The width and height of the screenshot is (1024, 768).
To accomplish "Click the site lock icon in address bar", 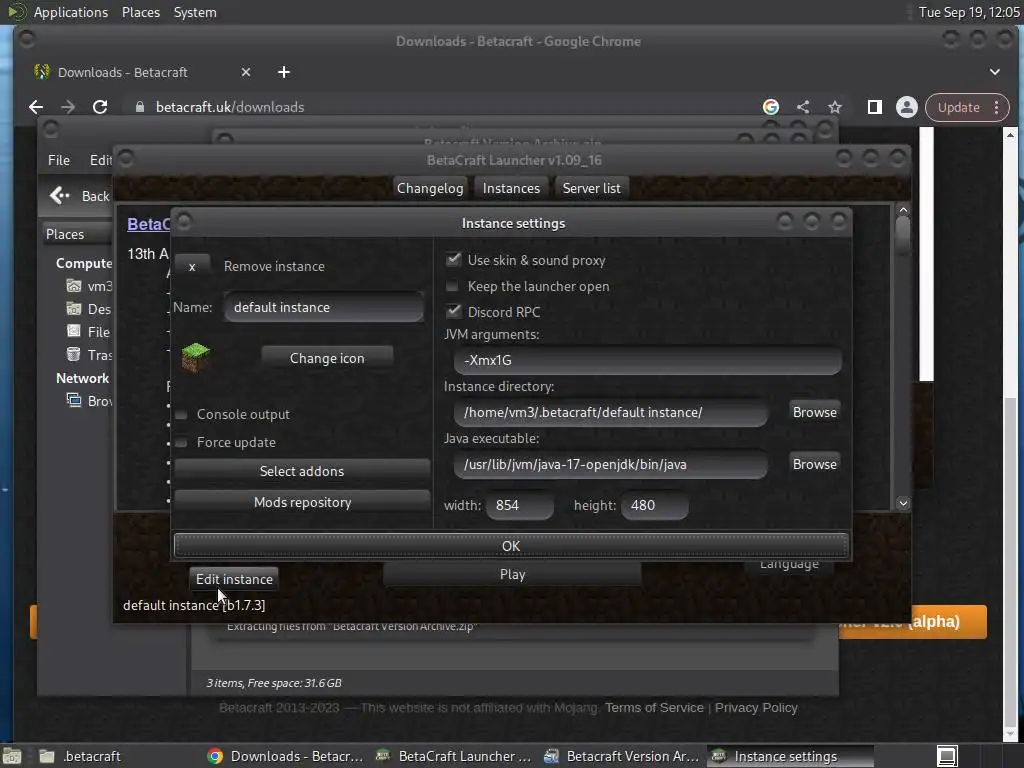I will tap(140, 107).
